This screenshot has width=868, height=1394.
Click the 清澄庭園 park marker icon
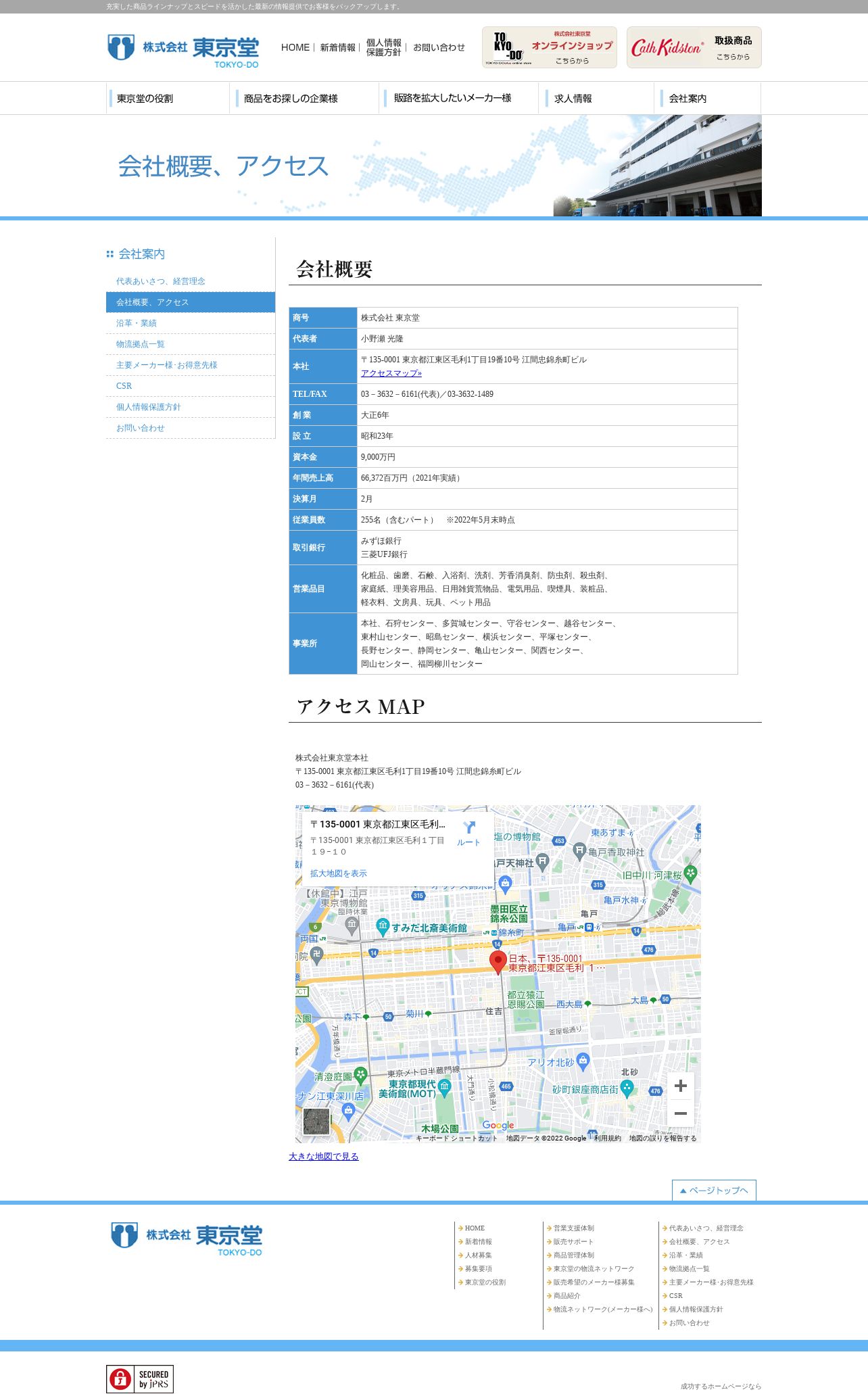pyautogui.click(x=361, y=1075)
